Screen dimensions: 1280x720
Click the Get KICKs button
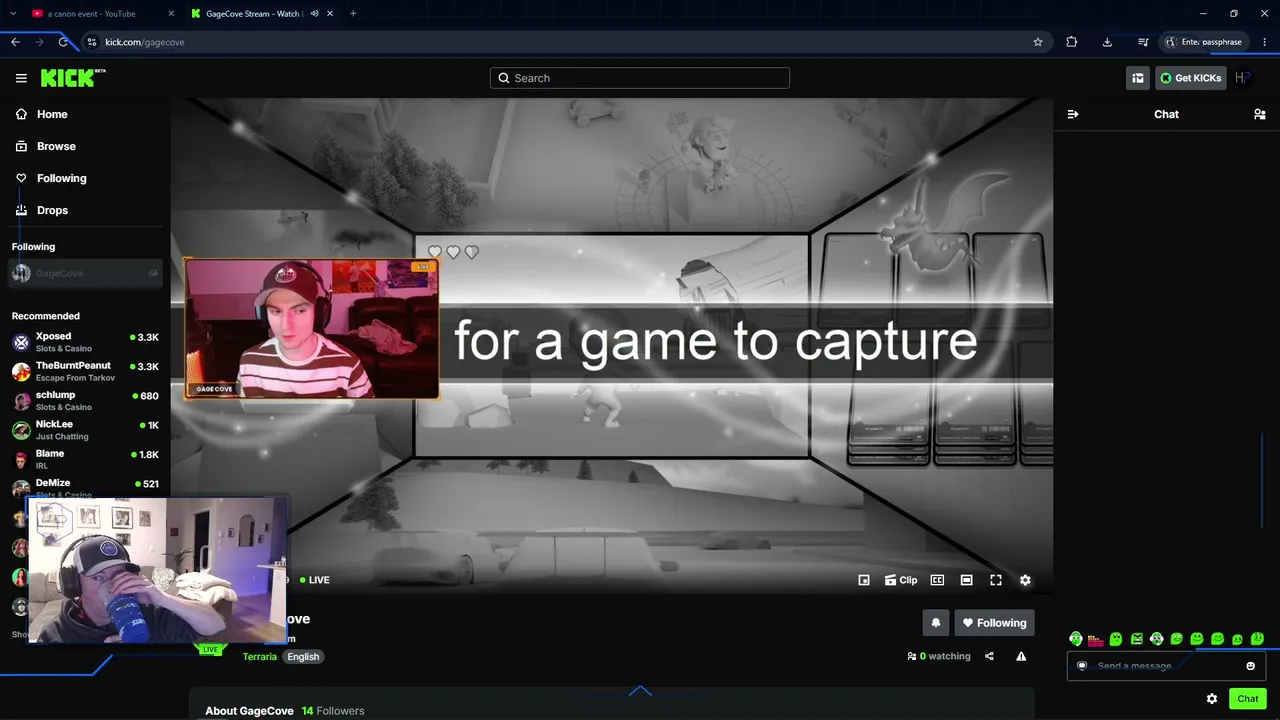click(x=1191, y=78)
